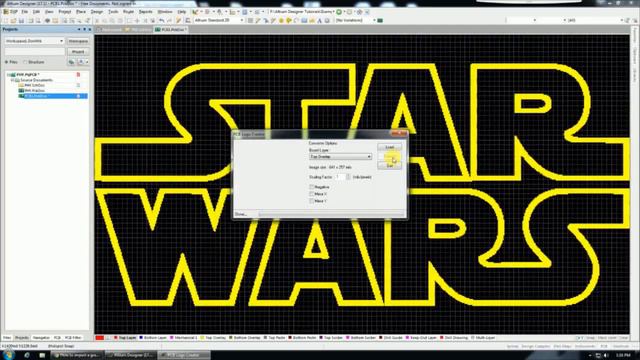Close the Projects panel
The width and height of the screenshot is (640, 360).
(x=89, y=29)
